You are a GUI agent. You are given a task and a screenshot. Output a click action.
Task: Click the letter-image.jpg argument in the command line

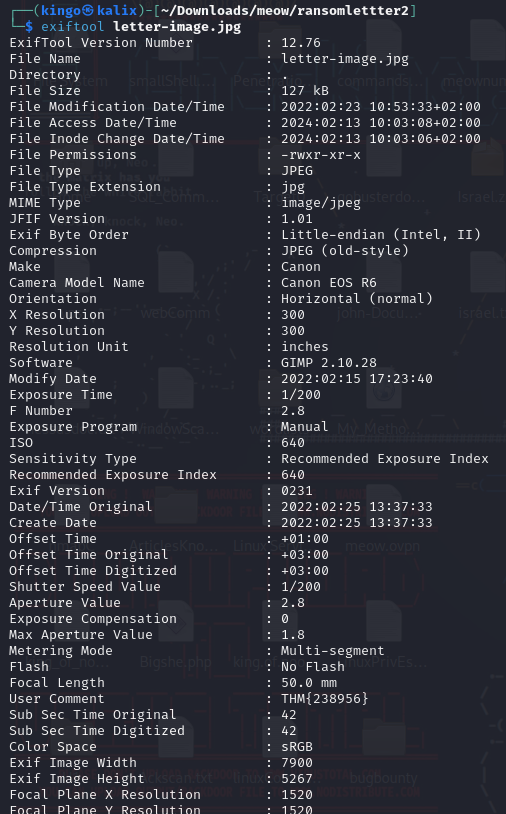tap(177, 27)
